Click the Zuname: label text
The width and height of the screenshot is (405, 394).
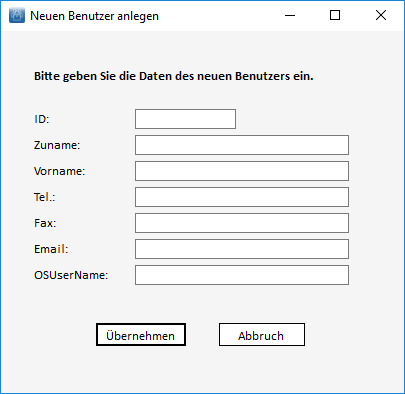pos(57,145)
